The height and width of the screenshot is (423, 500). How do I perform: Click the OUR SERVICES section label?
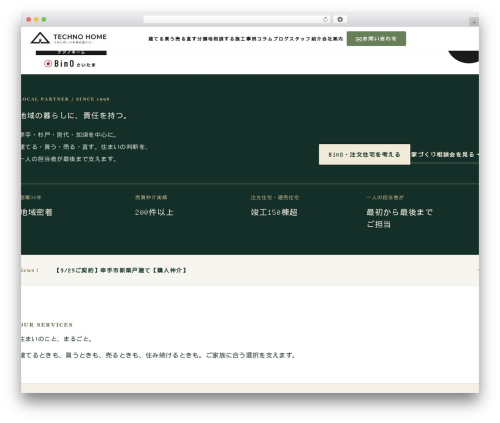[x=47, y=325]
